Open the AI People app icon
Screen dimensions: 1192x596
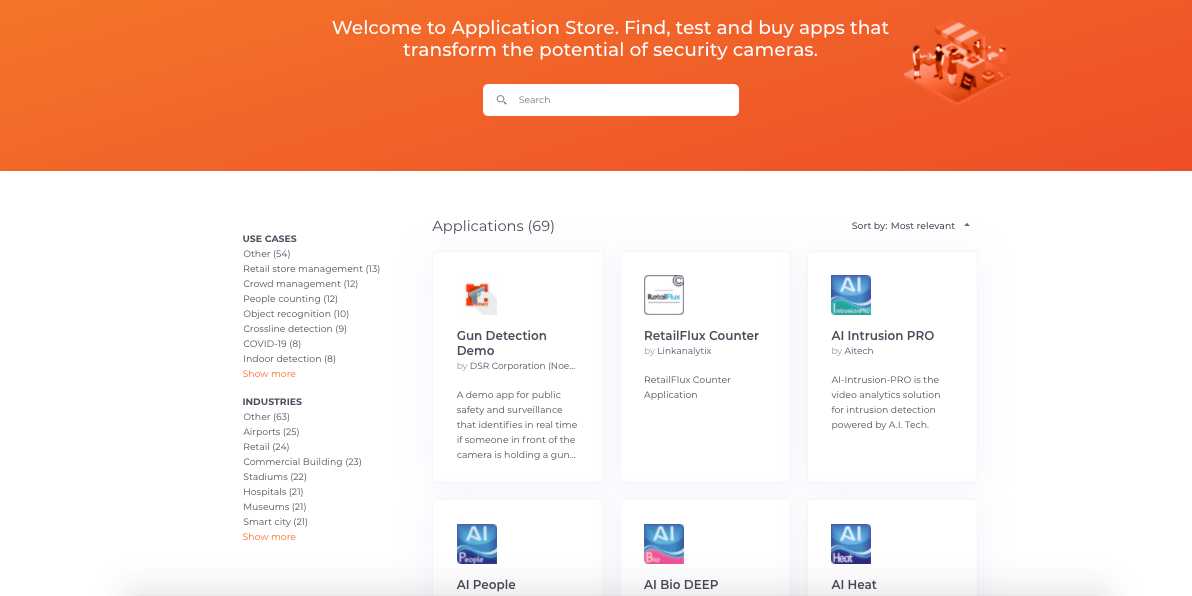point(477,543)
